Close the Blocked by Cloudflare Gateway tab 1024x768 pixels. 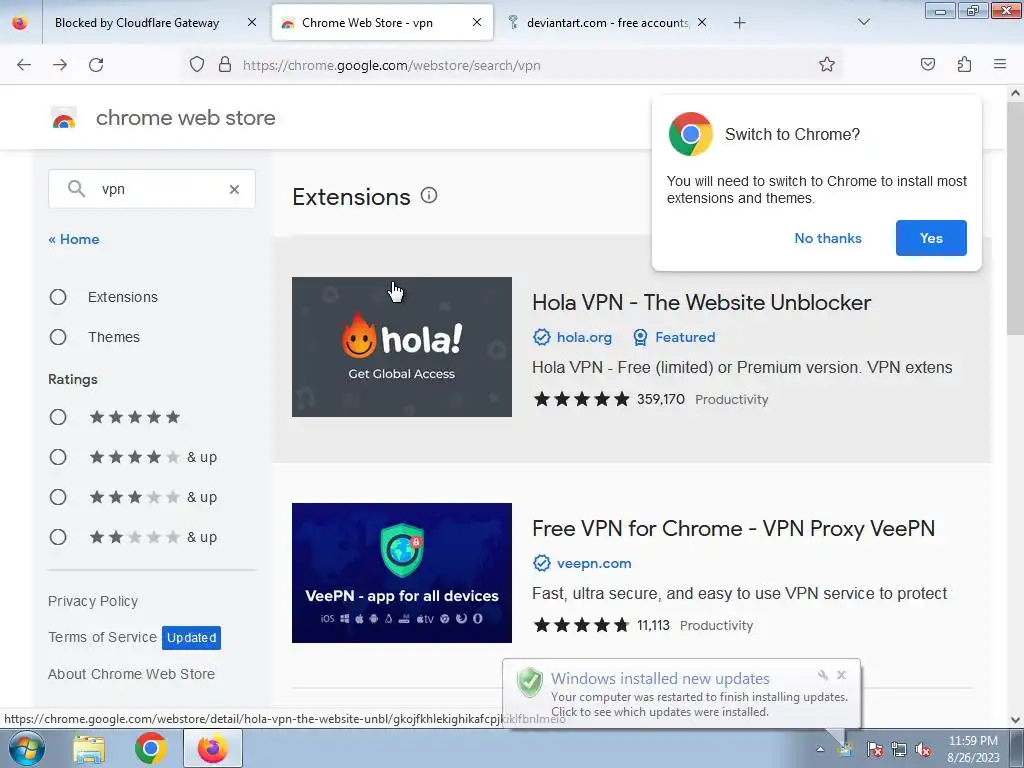coord(252,23)
